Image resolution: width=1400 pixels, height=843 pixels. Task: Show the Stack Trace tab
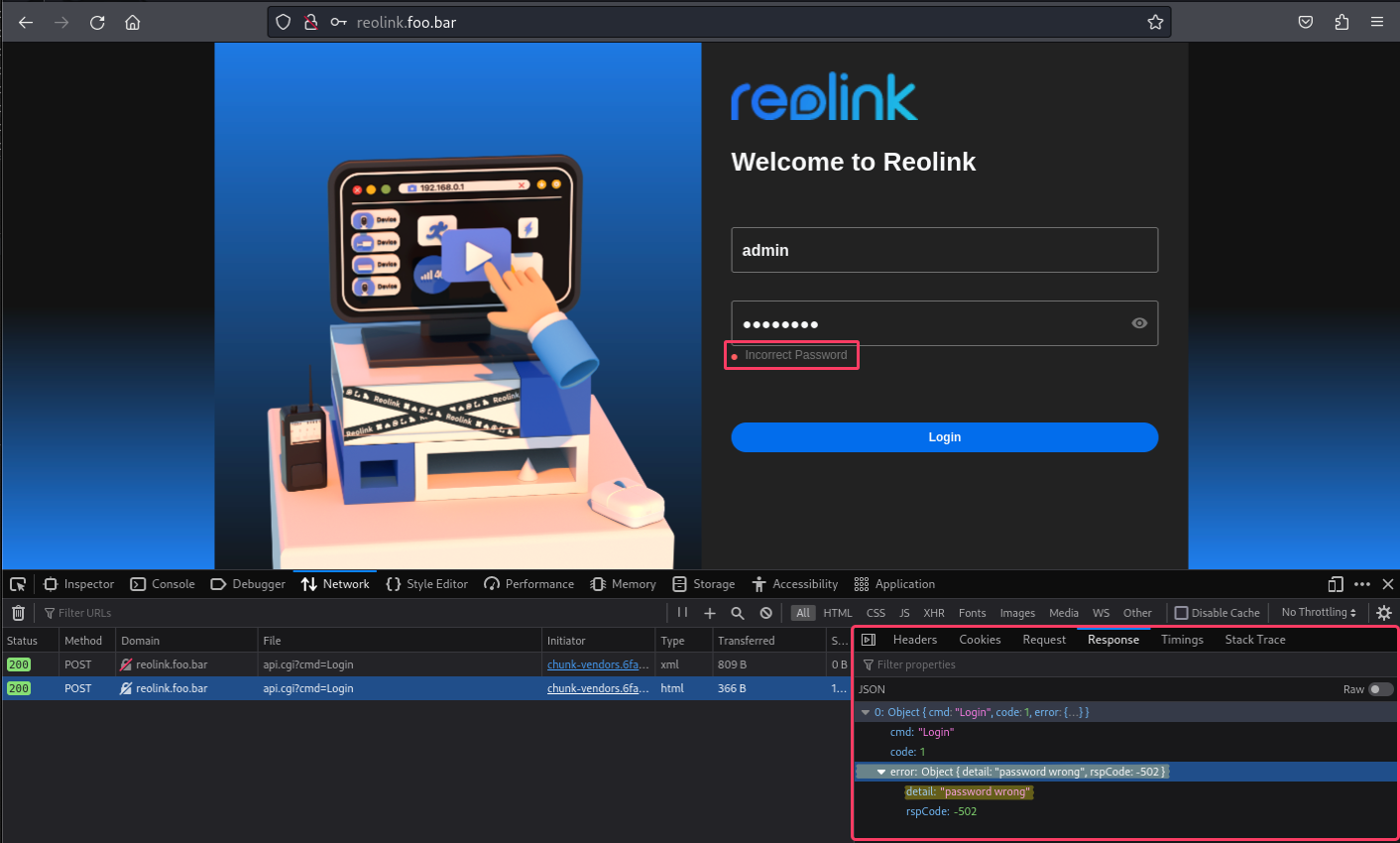pos(1255,640)
